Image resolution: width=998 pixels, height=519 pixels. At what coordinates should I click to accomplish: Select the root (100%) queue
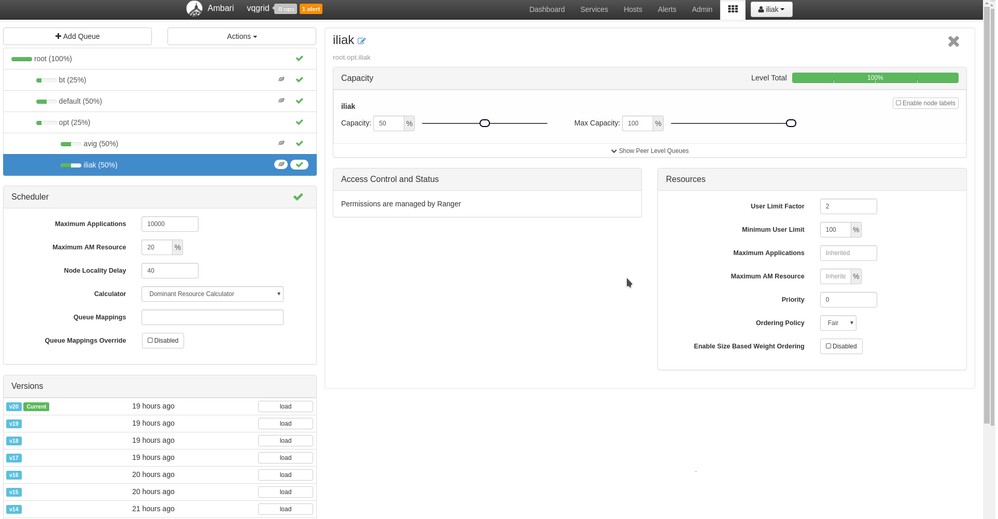(160, 59)
